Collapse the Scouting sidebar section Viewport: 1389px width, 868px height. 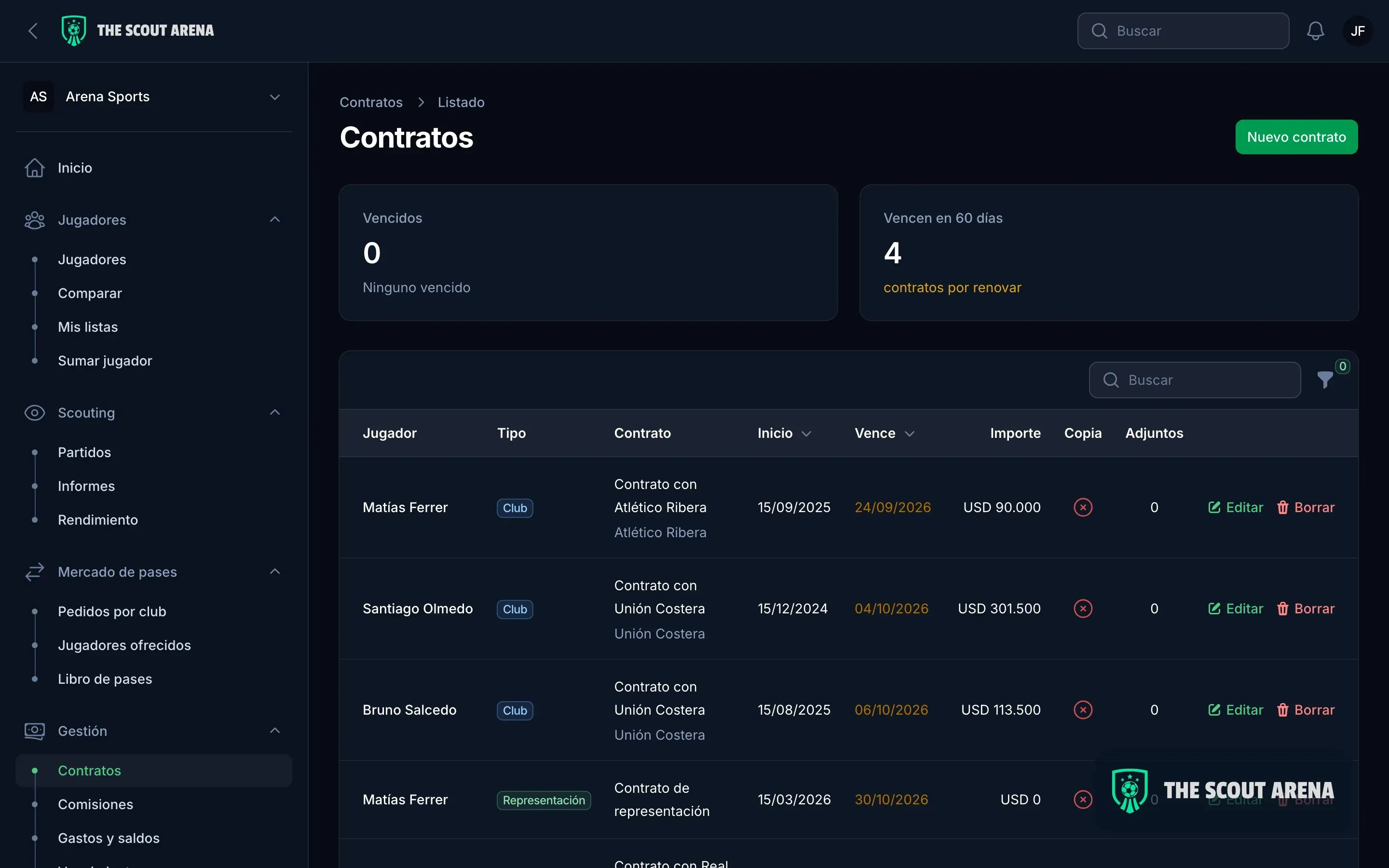coord(275,412)
